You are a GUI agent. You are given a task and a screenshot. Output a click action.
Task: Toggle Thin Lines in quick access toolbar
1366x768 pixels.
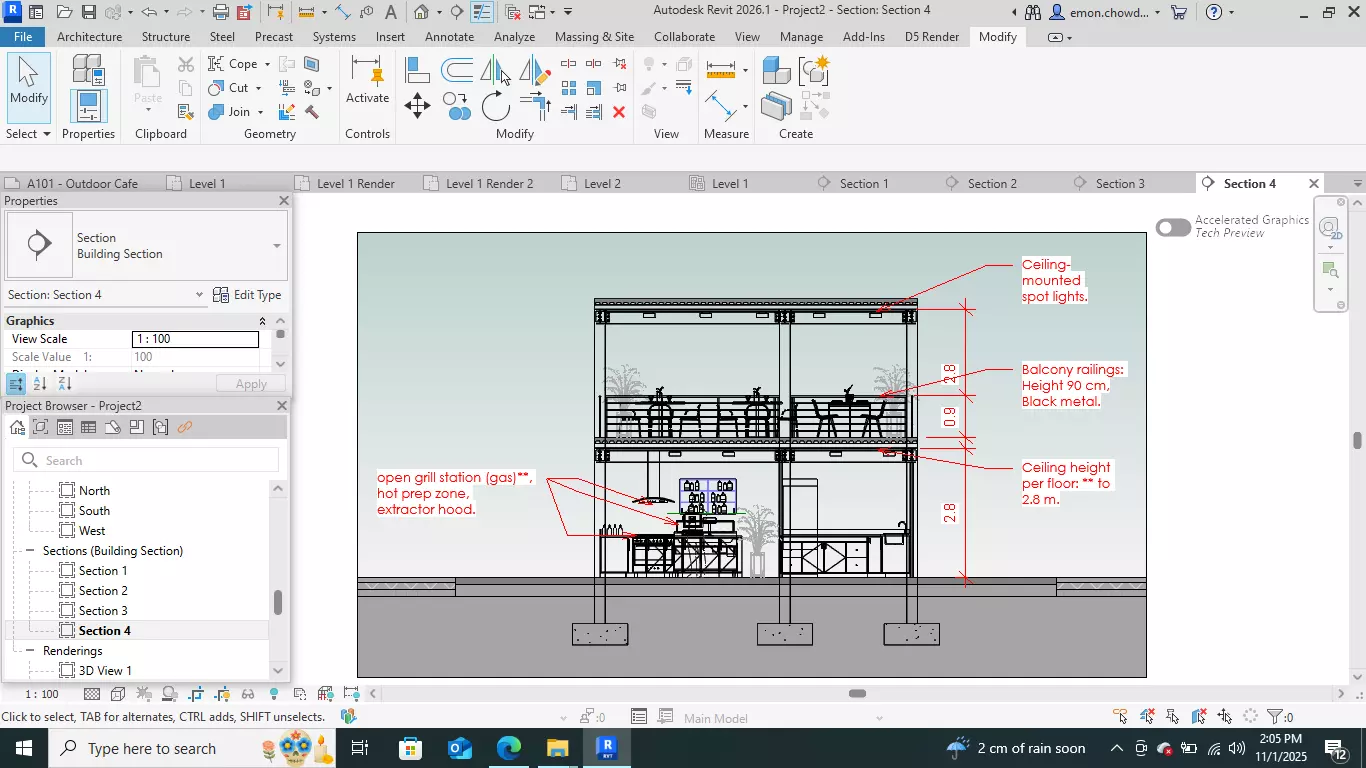click(481, 12)
